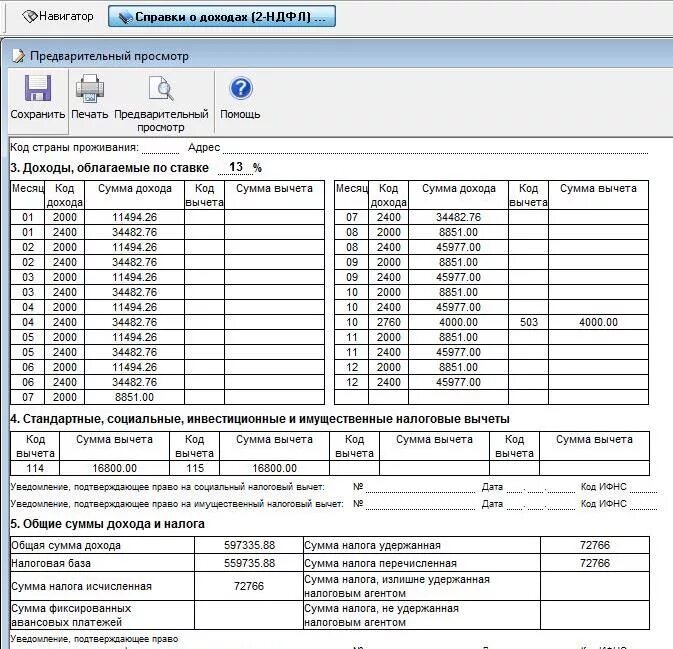Click month 11 code 2400 income 45977.00
This screenshot has width=673, height=649.
[458, 352]
